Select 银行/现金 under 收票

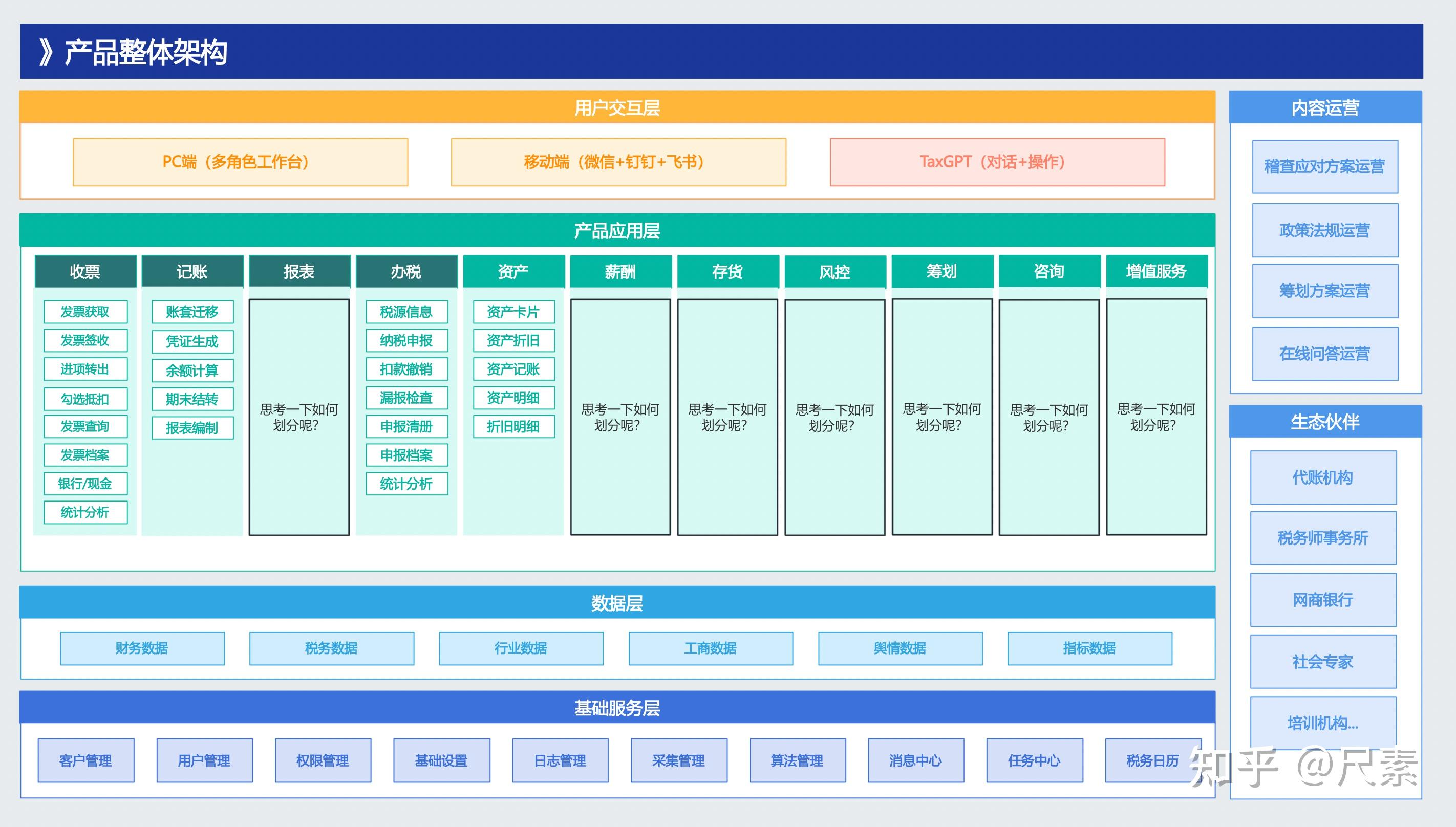[x=85, y=484]
